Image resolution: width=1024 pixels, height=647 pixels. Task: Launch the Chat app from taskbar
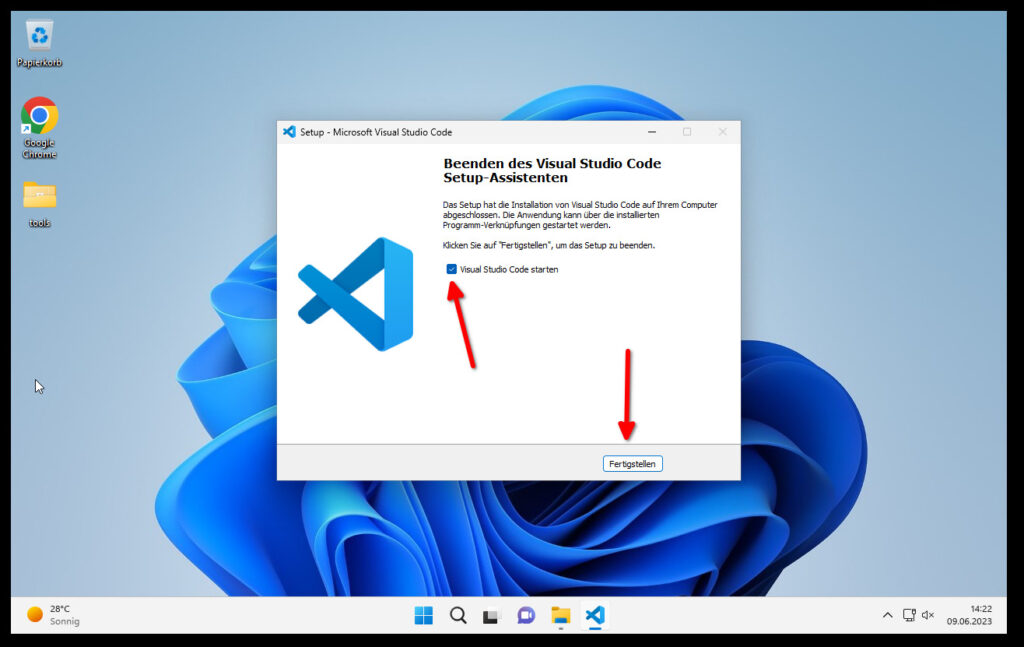pyautogui.click(x=526, y=615)
